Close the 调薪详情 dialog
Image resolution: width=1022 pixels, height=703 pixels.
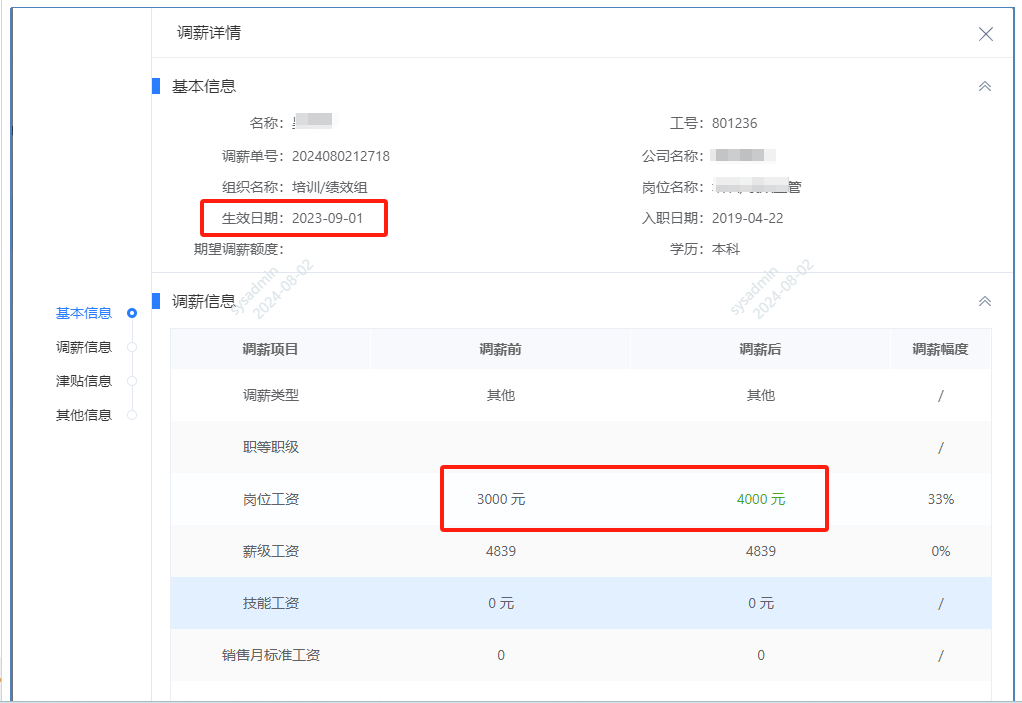coord(985,33)
